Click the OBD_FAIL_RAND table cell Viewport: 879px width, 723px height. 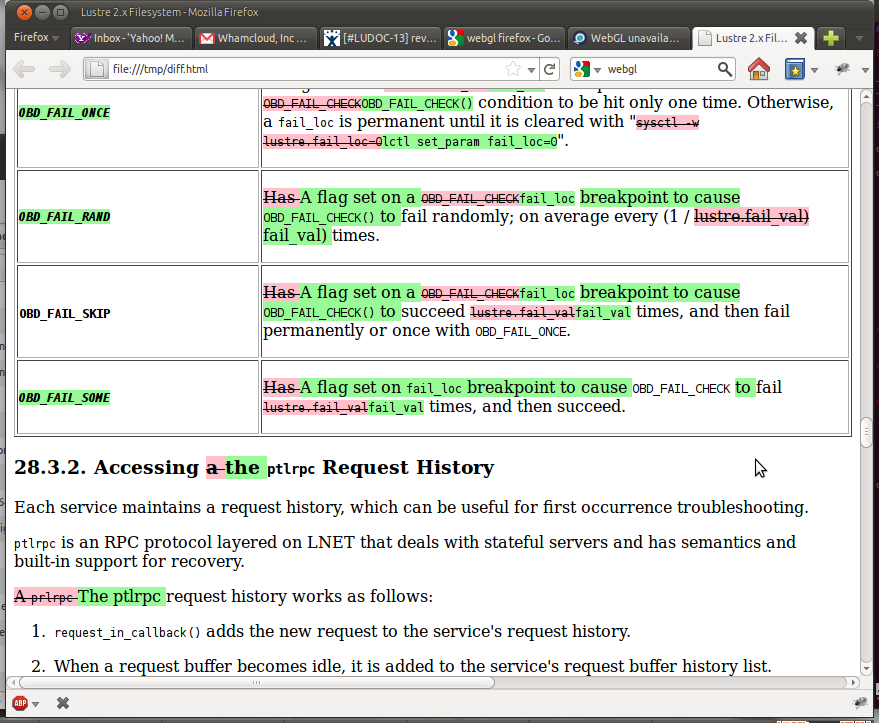pyautogui.click(x=138, y=216)
